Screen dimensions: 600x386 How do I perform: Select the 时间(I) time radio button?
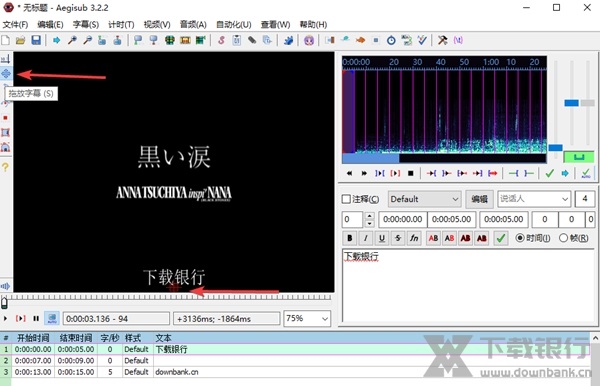pos(520,238)
